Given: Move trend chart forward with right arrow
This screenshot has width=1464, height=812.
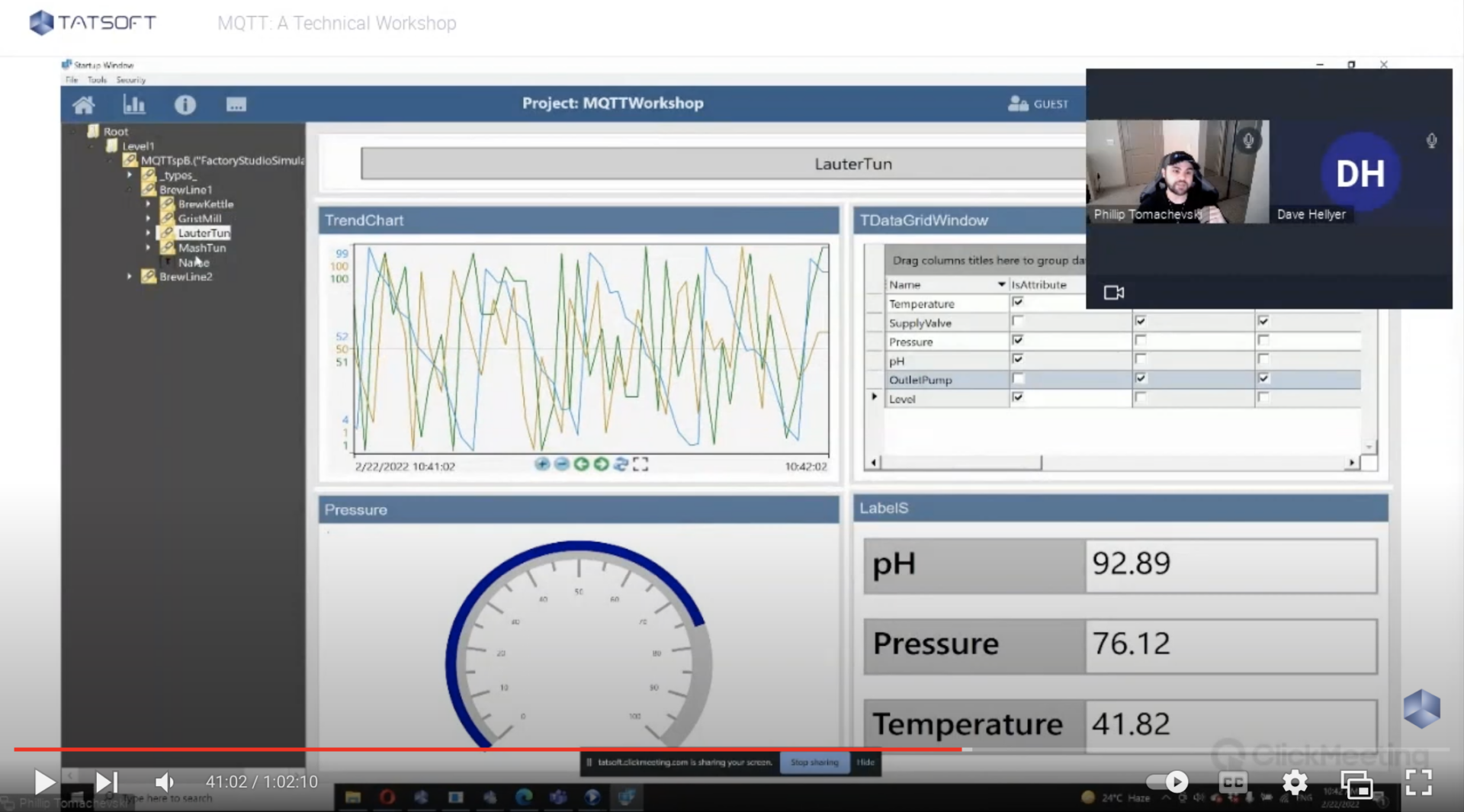Looking at the screenshot, I should click(602, 464).
